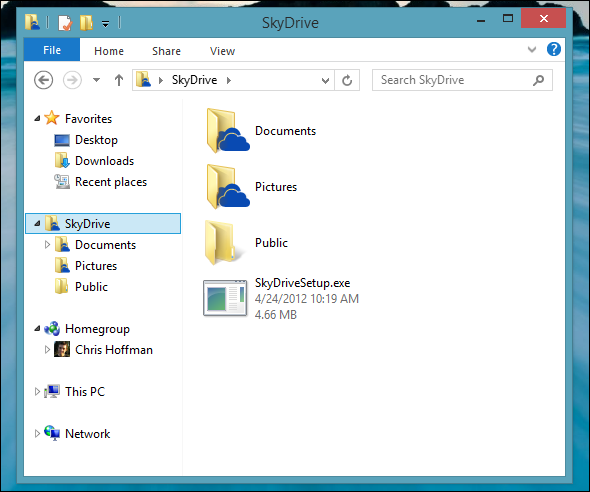
Task: Switch to the View ribbon tab
Action: (222, 51)
